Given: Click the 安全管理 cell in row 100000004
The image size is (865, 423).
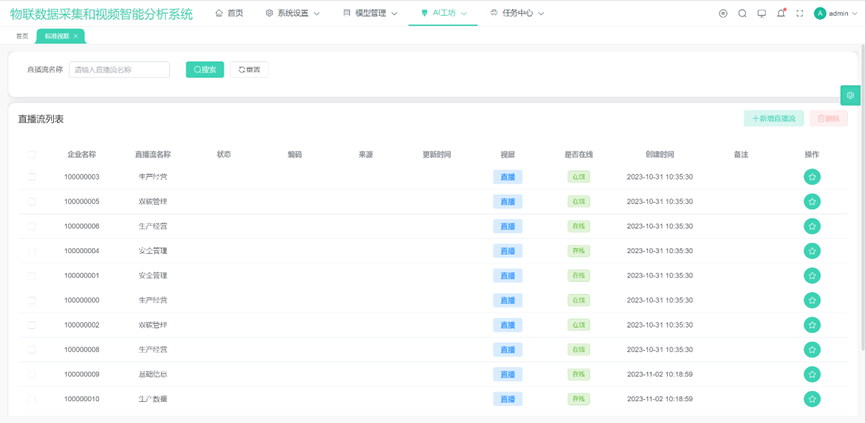Looking at the screenshot, I should click(153, 251).
